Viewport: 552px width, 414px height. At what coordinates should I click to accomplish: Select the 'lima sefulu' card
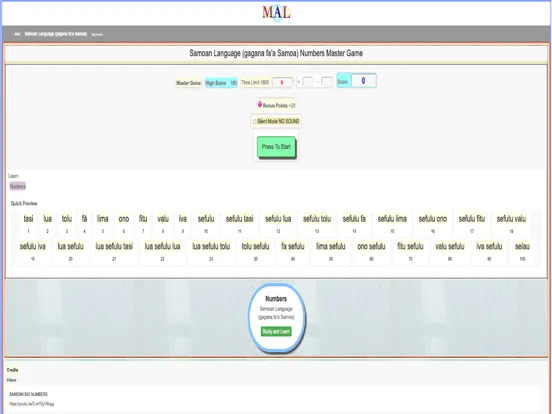coord(331,251)
